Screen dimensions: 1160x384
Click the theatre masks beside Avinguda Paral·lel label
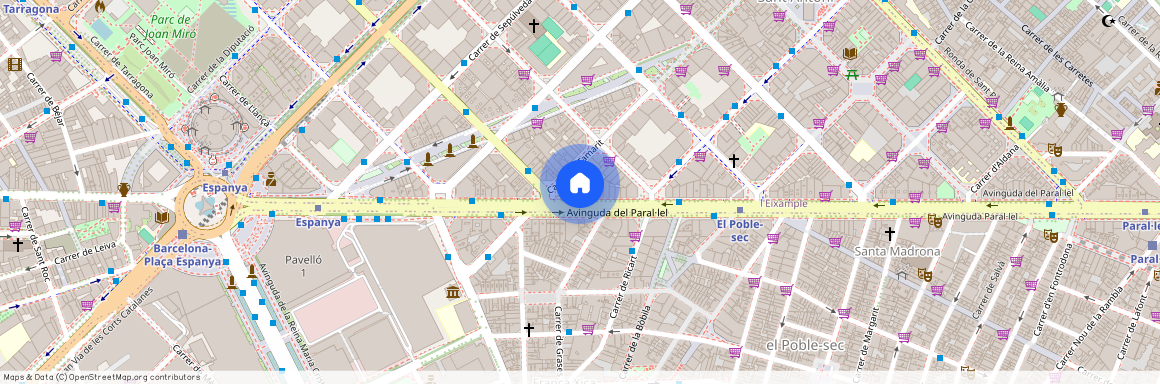[934, 220]
